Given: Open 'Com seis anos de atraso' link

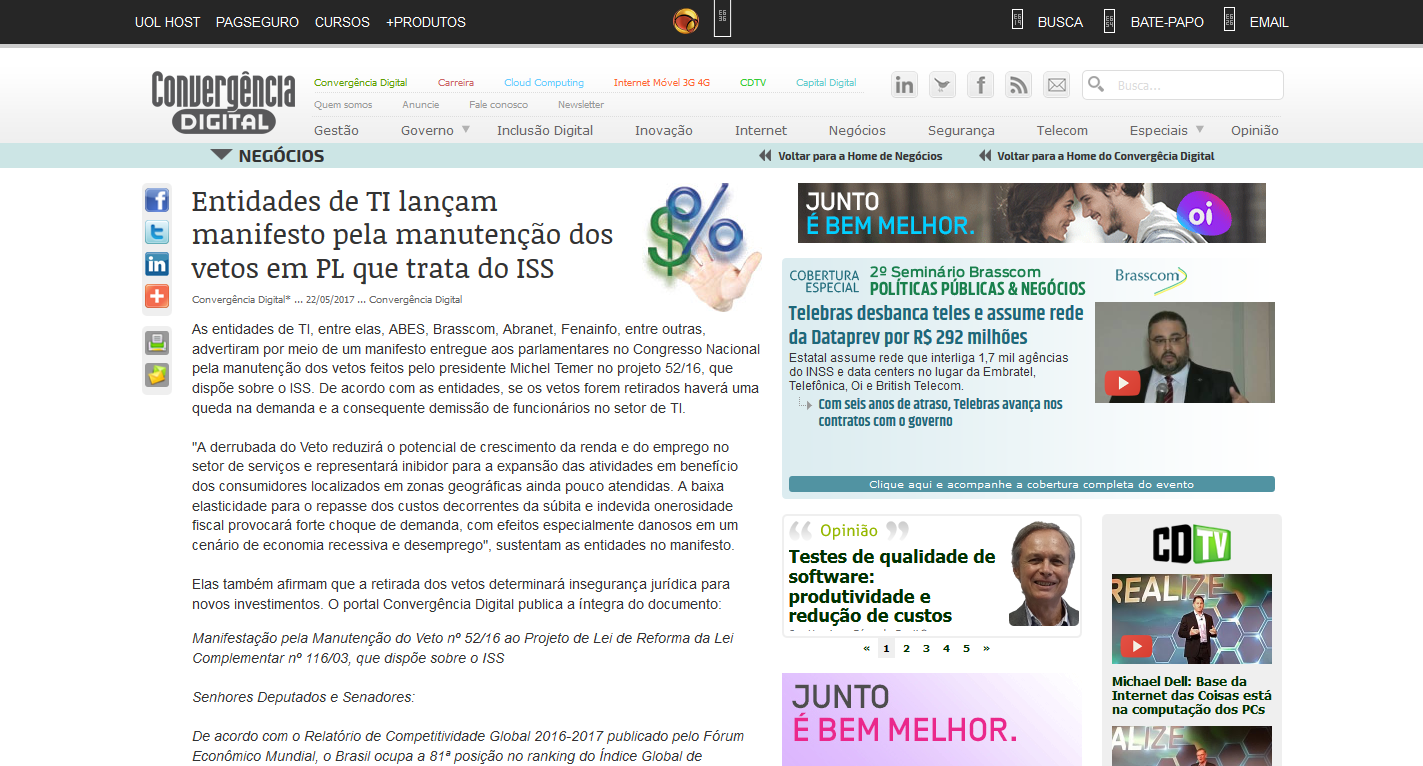Looking at the screenshot, I should click(940, 412).
